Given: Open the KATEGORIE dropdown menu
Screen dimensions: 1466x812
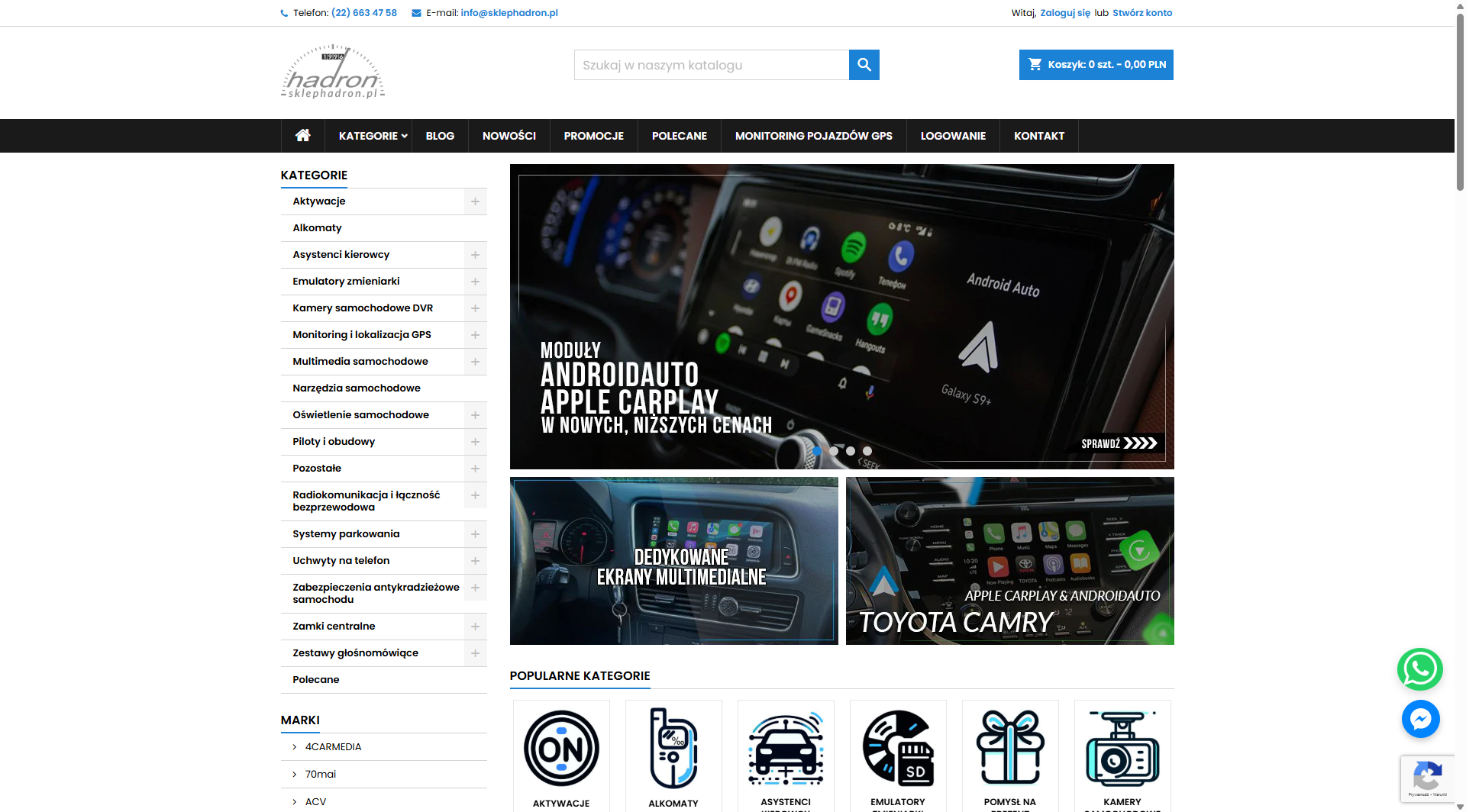Looking at the screenshot, I should pos(373,136).
